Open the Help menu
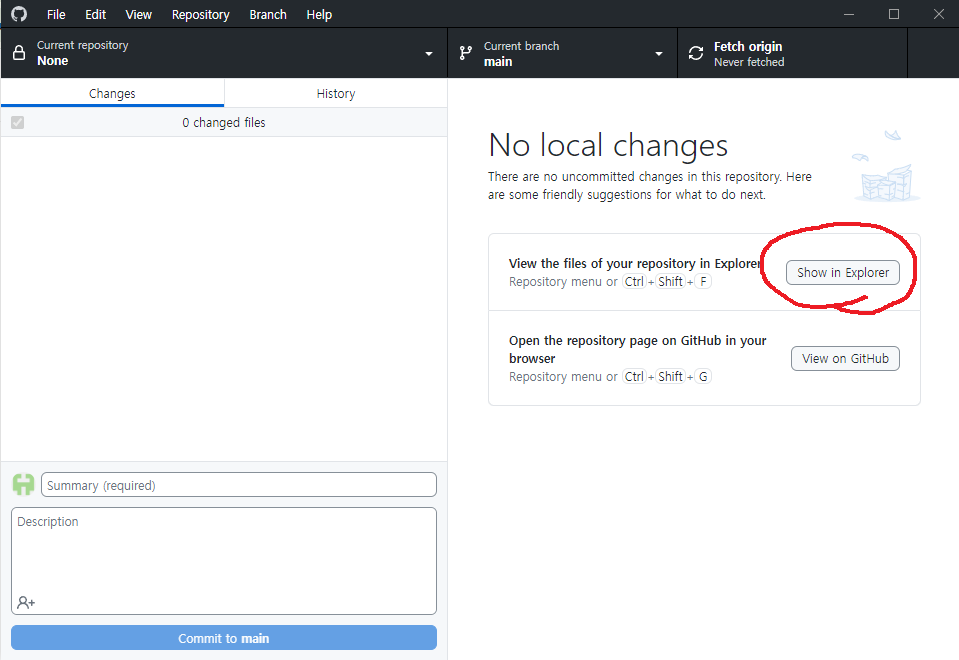The width and height of the screenshot is (959, 660). point(319,14)
